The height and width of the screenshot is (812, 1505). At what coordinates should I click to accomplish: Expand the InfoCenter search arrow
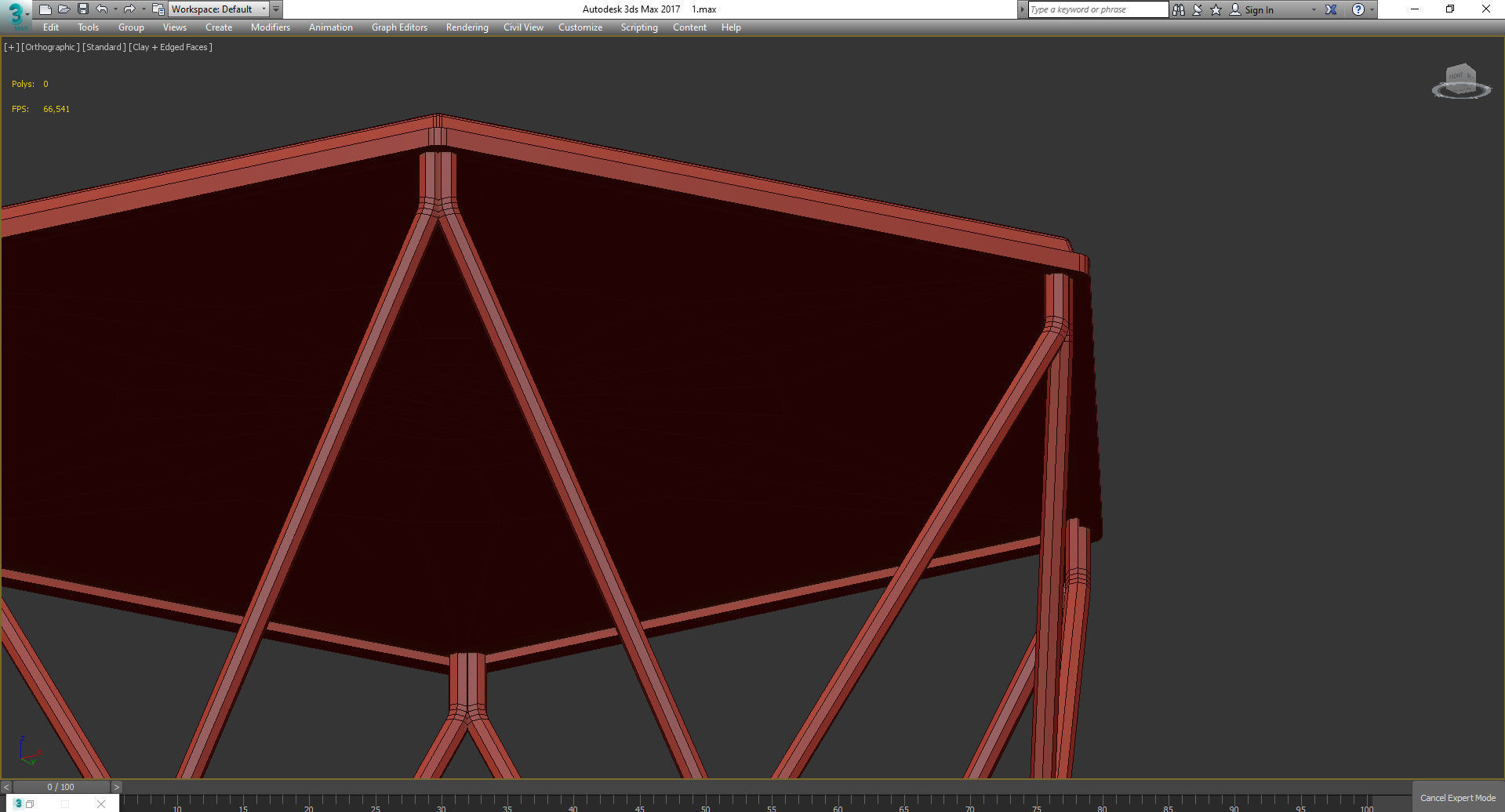(1022, 9)
